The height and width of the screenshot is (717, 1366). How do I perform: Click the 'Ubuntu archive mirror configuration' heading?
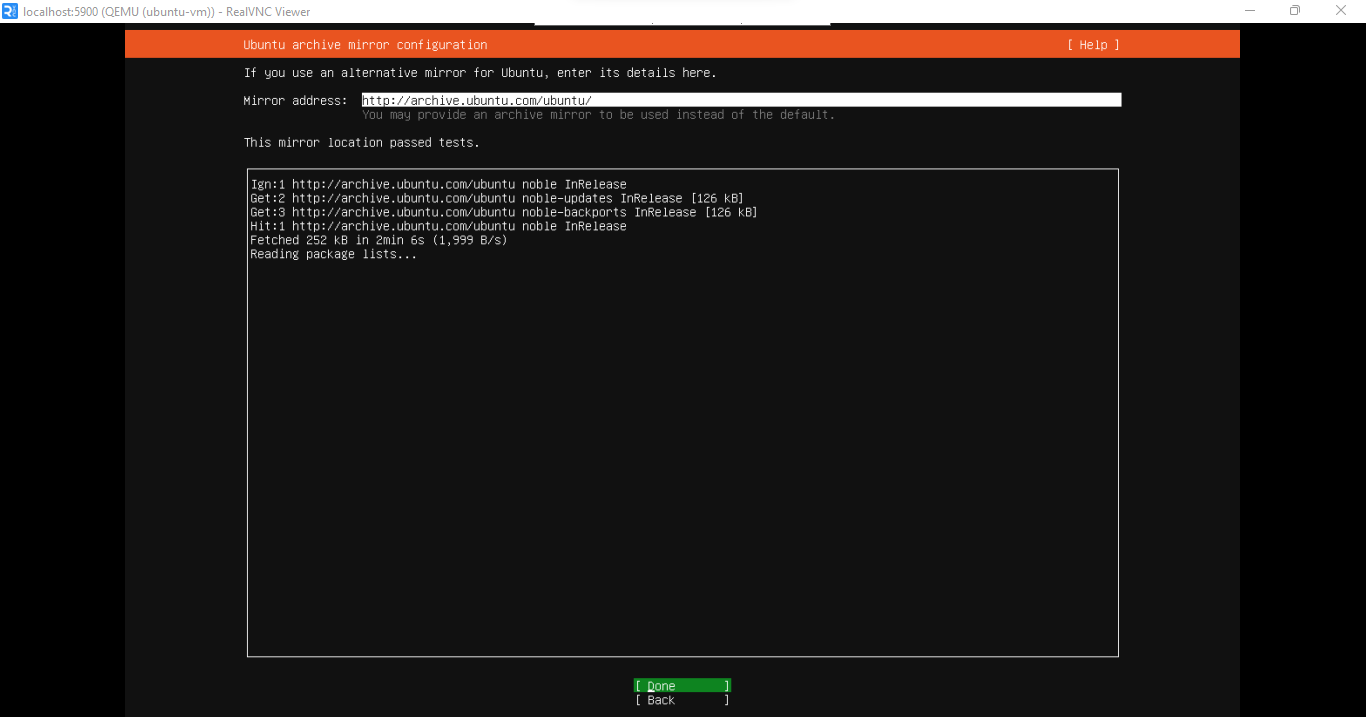pyautogui.click(x=365, y=45)
